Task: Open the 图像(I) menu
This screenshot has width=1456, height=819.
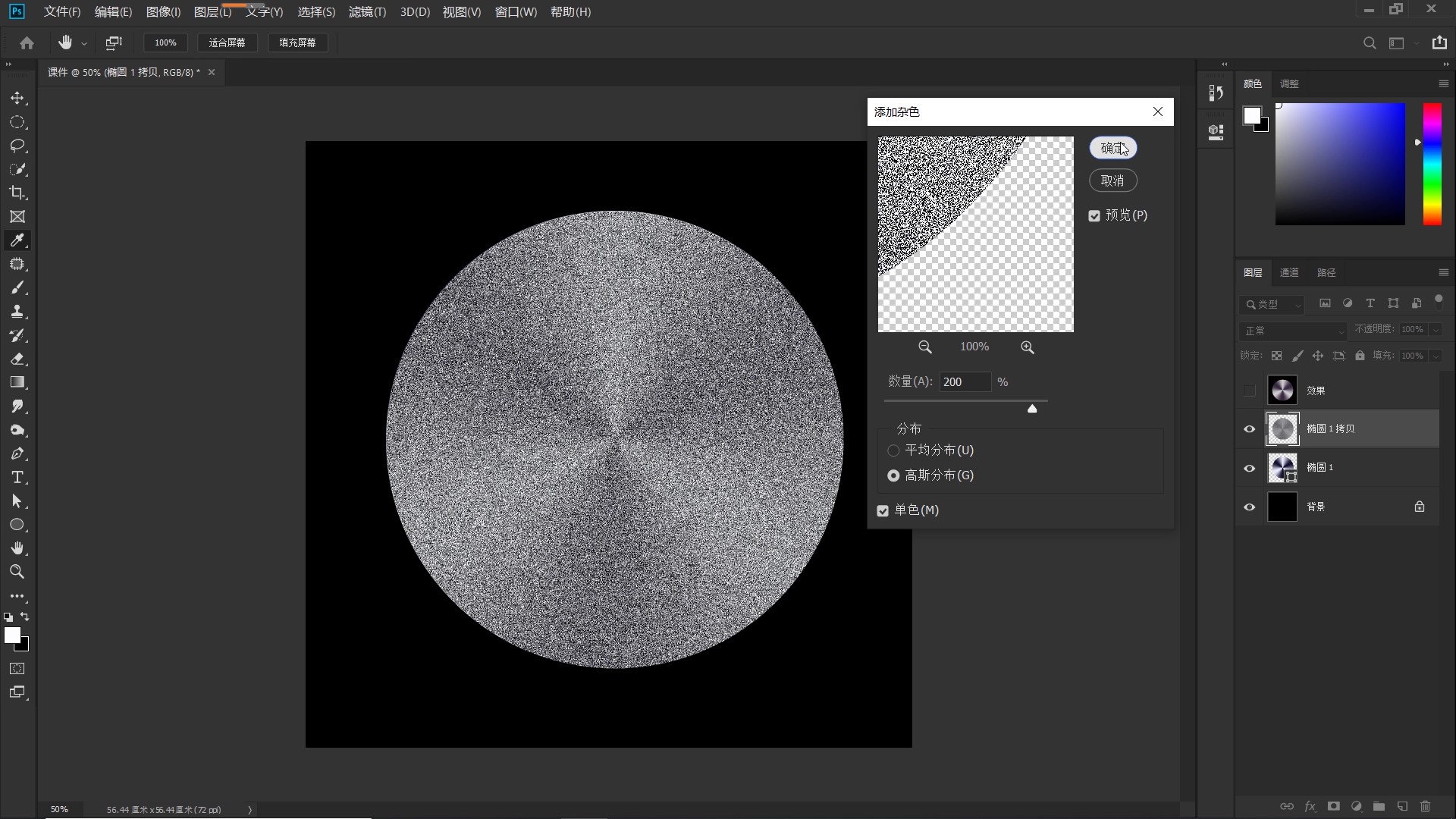Action: click(x=163, y=12)
